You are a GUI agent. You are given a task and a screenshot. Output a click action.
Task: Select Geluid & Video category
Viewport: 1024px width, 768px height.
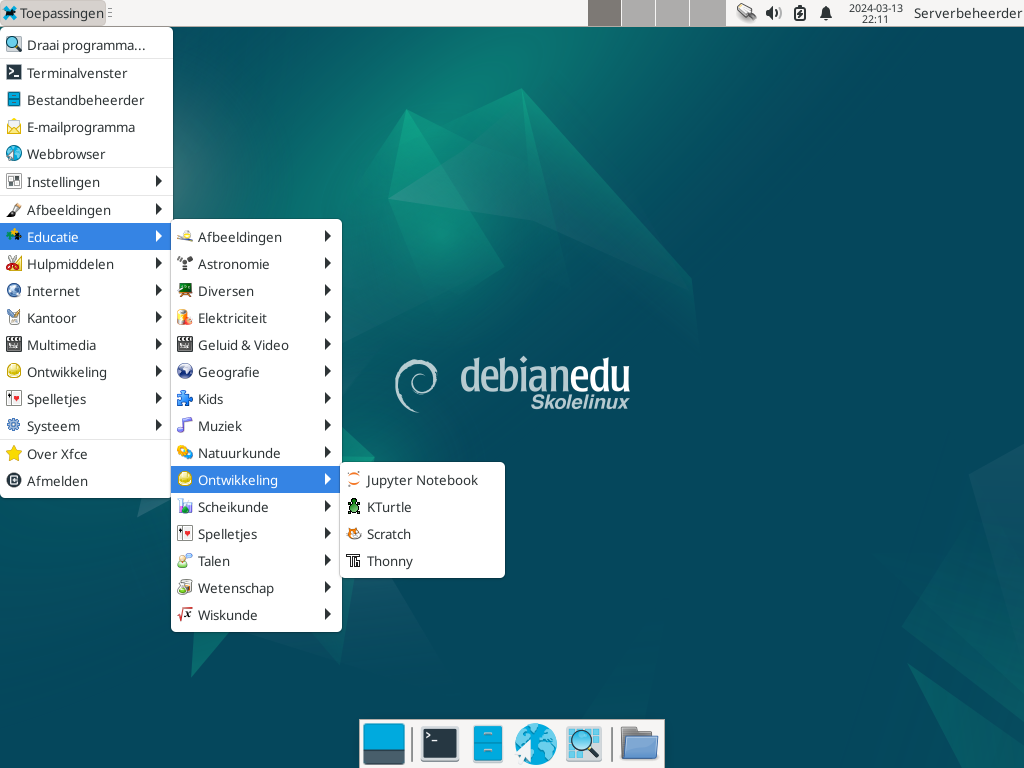[x=256, y=345]
